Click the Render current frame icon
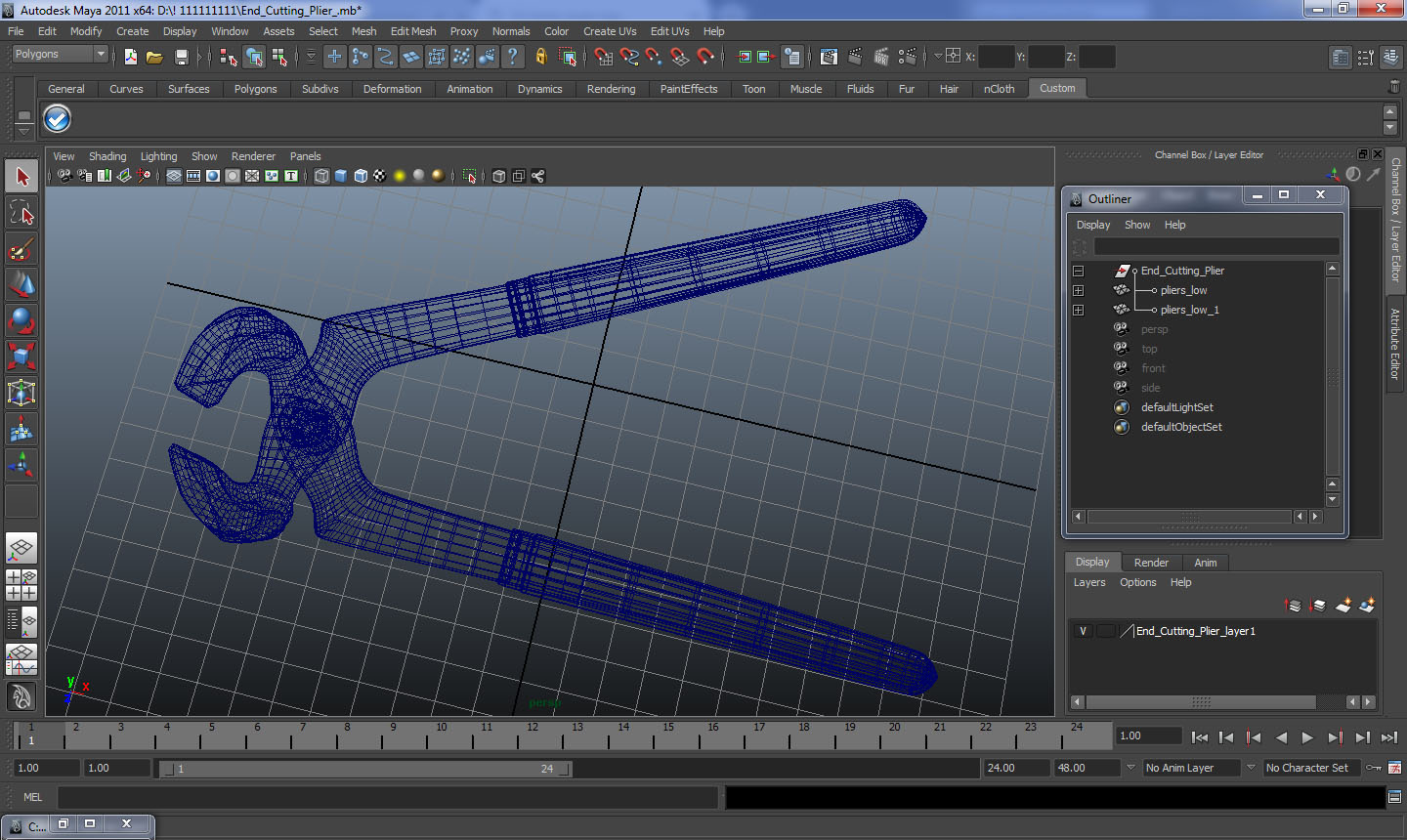 click(x=854, y=57)
